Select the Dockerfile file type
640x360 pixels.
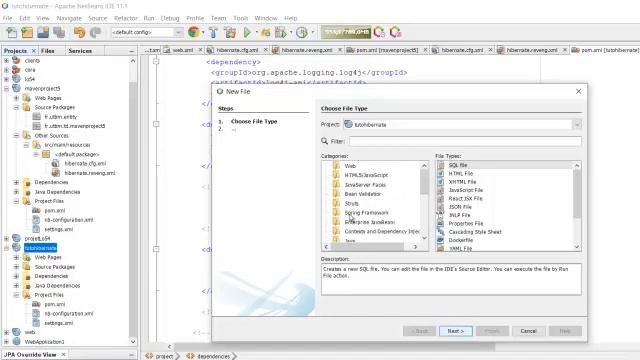click(460, 240)
